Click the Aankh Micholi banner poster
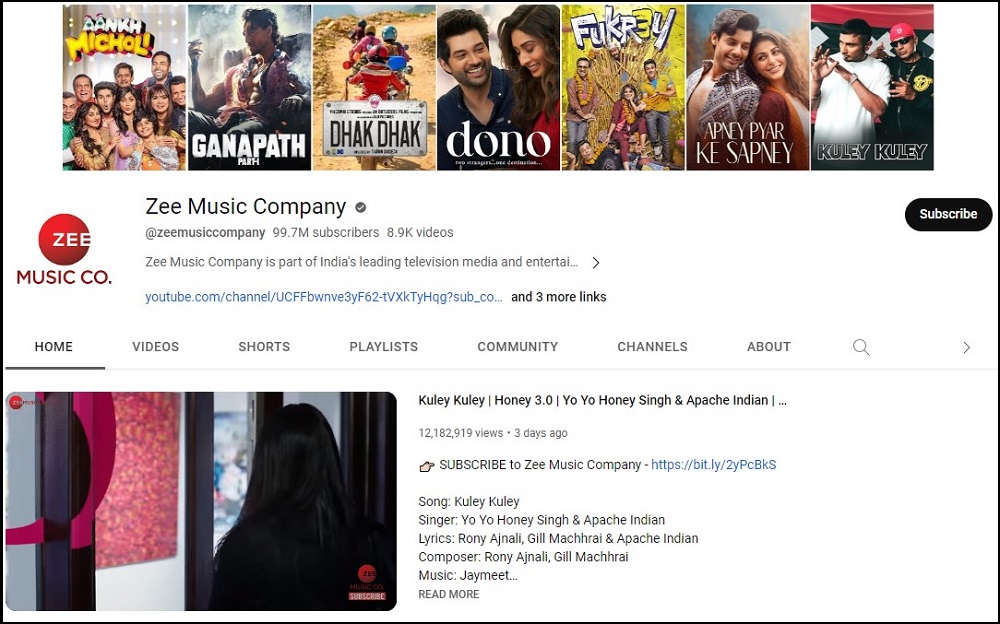This screenshot has width=1000, height=624. [x=124, y=87]
